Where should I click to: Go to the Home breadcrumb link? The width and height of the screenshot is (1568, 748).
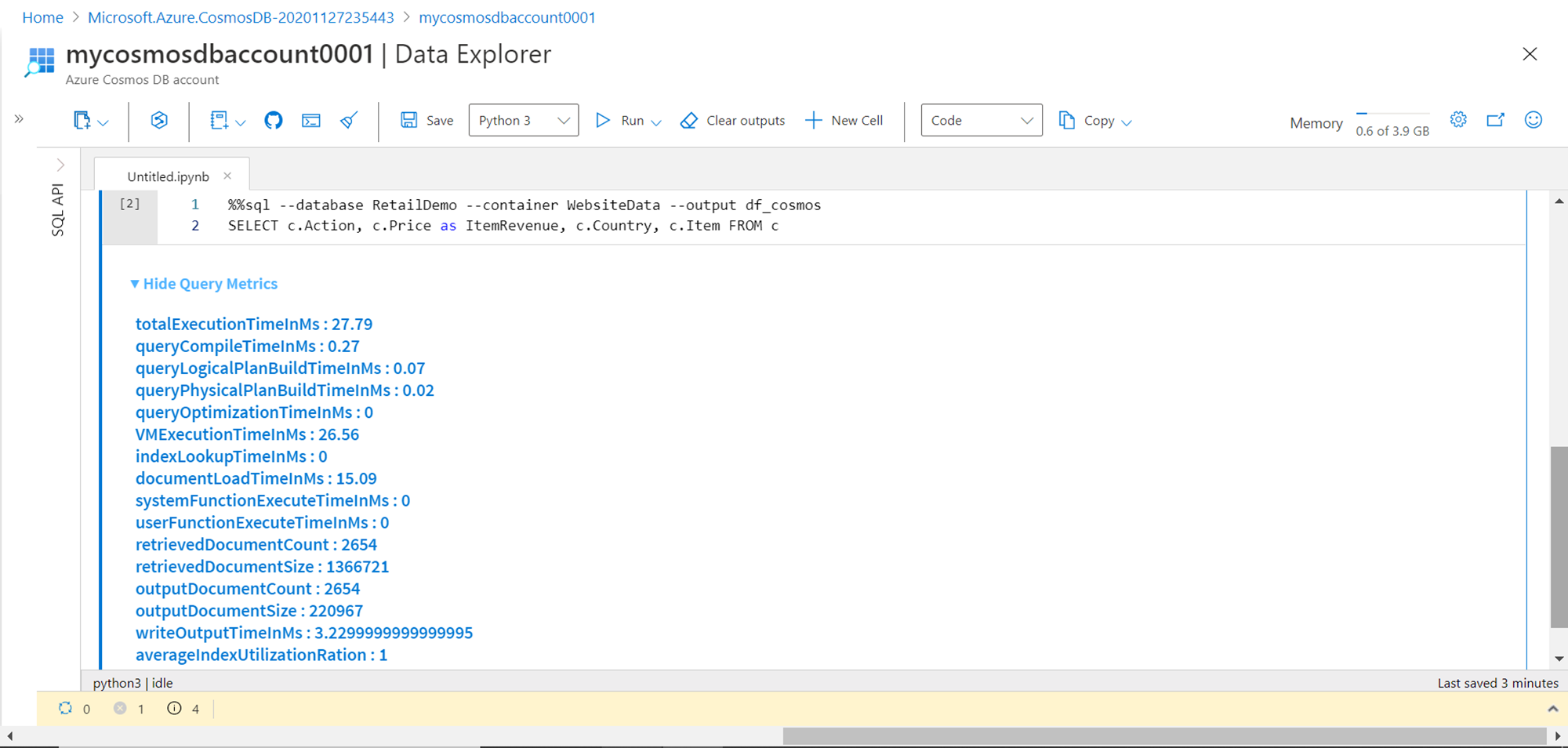42,17
